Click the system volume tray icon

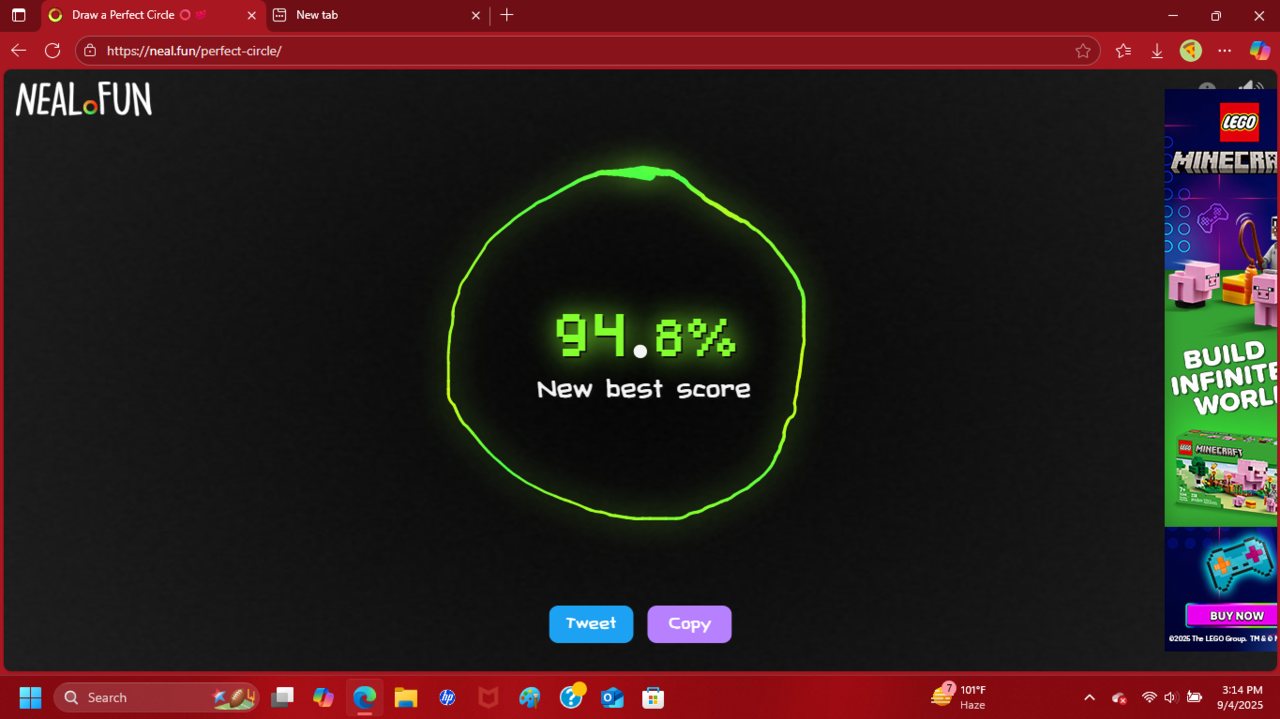pyautogui.click(x=1170, y=697)
